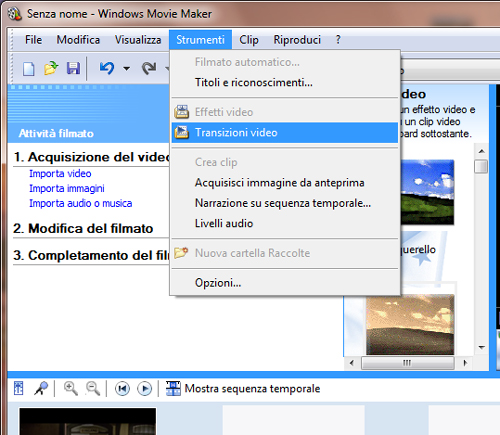Click the Mostra sequenza temporale label
This screenshot has width=500, height=435.
point(252,389)
